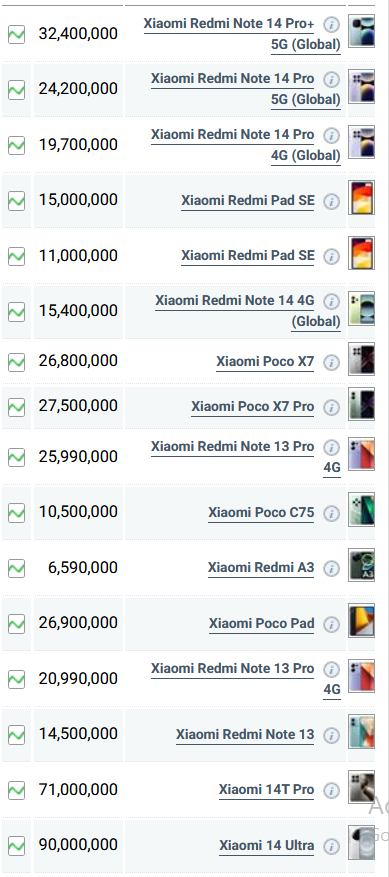This screenshot has width=389, height=877.
Task: Click info icon next to Xiaomi Poco Pad
Action: click(x=331, y=624)
